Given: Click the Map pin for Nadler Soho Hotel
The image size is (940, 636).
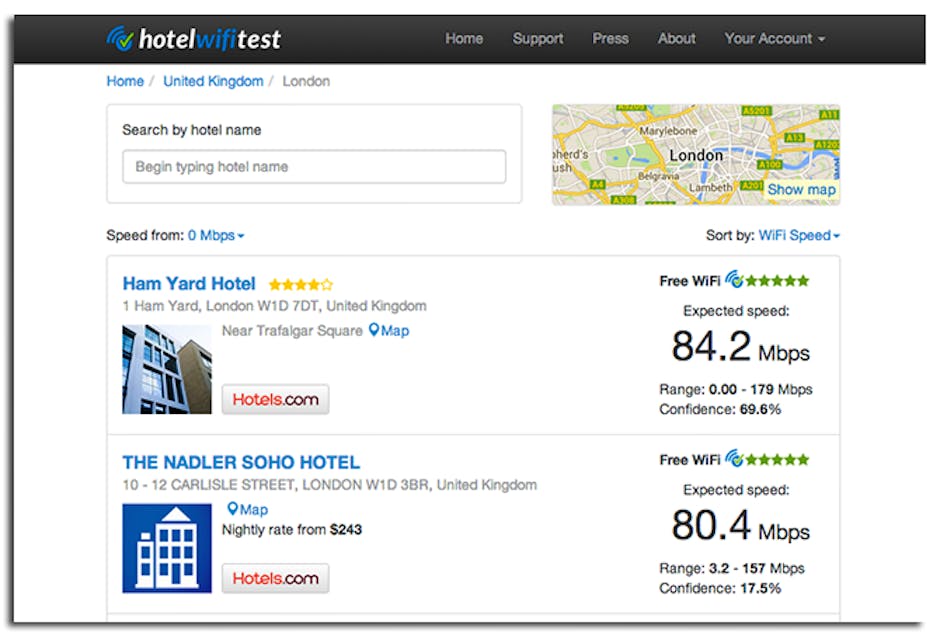Looking at the screenshot, I should coord(247,509).
